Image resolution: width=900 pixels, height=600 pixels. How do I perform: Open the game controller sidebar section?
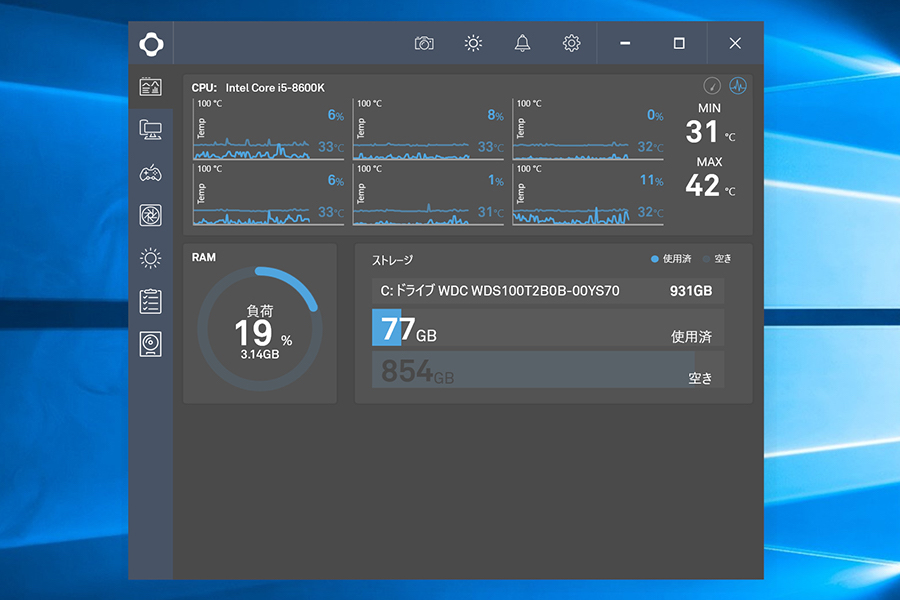tap(150, 173)
